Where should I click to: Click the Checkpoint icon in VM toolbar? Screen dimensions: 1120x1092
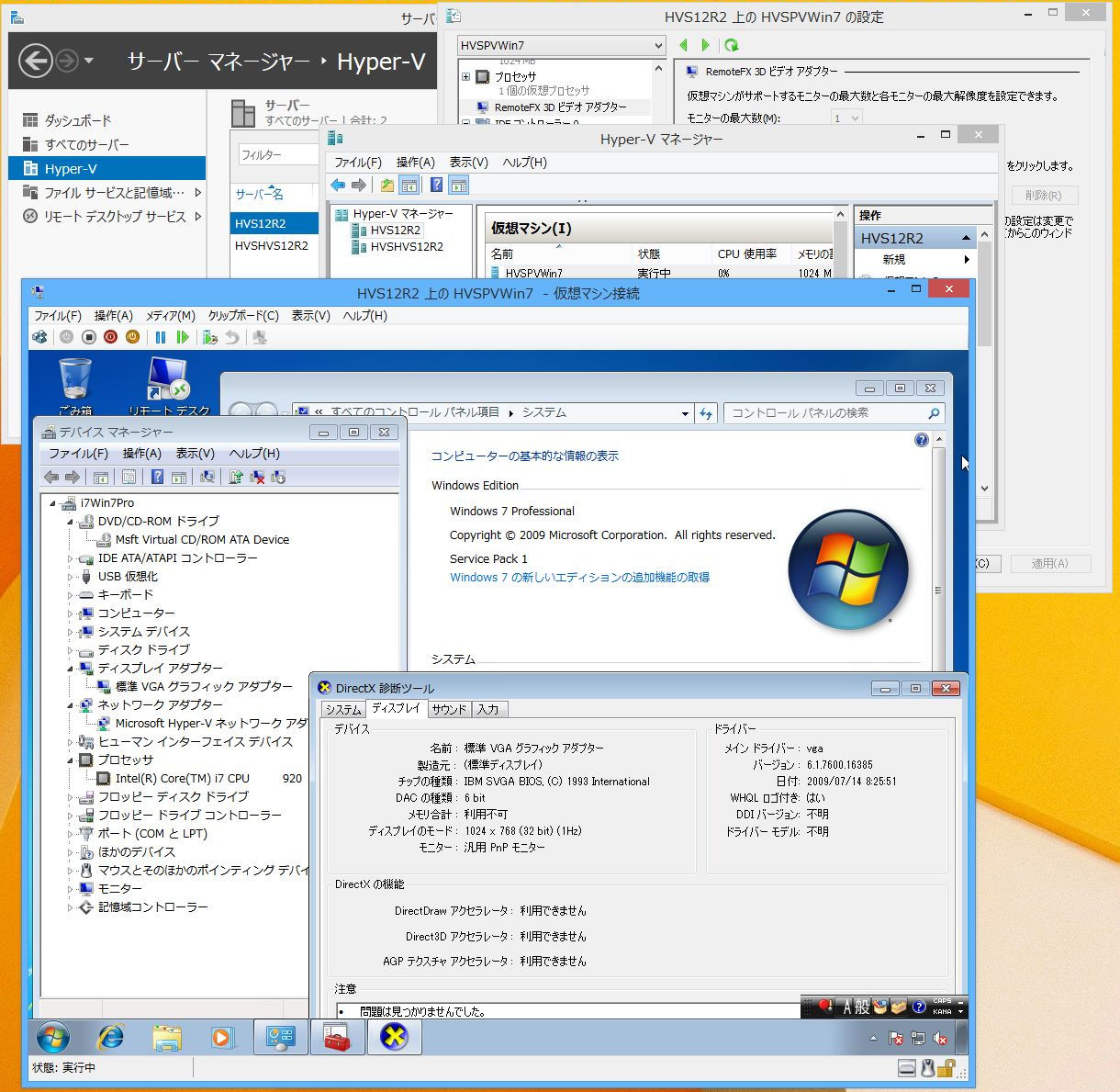click(x=210, y=337)
